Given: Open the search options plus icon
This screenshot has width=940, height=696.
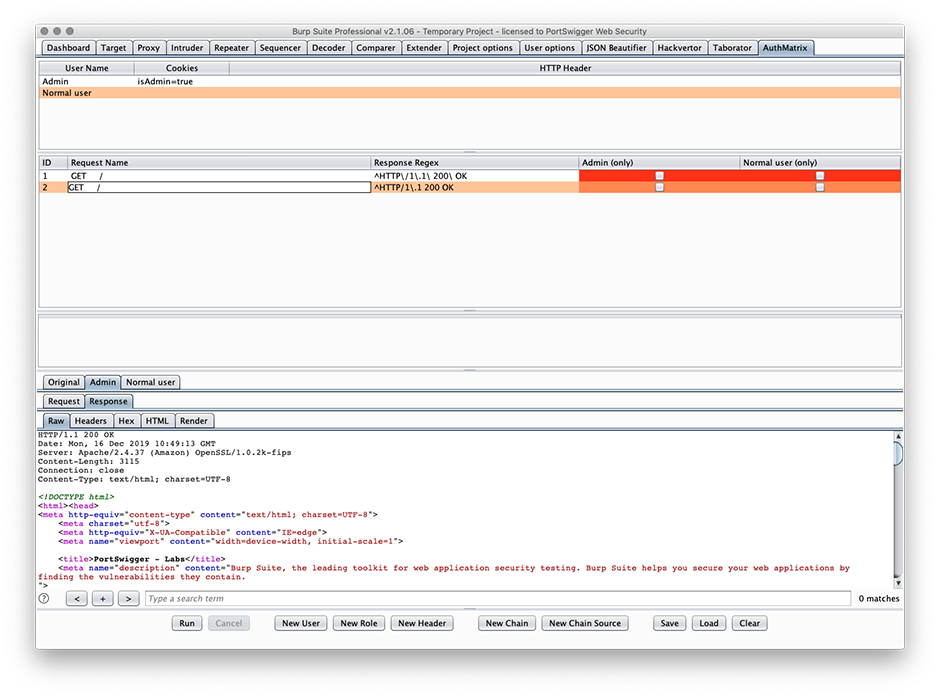Looking at the screenshot, I should (101, 598).
